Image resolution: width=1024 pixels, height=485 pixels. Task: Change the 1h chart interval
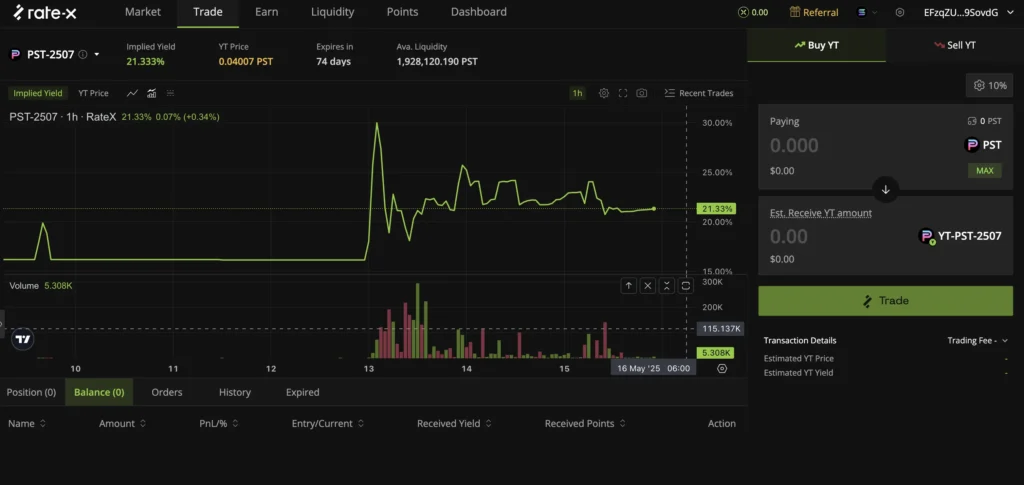pos(577,93)
